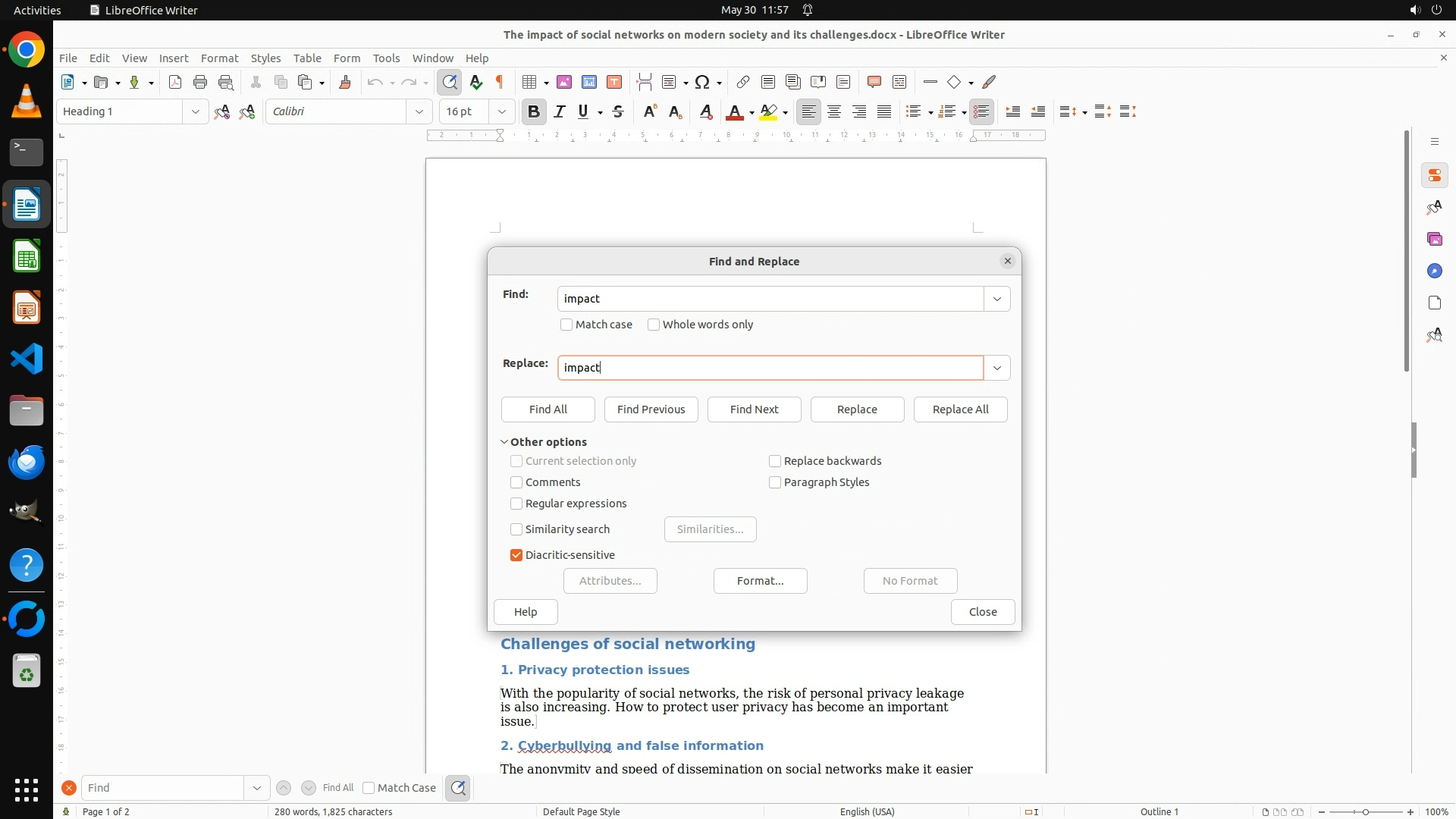Click the Strikethrough formatting icon
This screenshot has width=1456, height=819.
pyautogui.click(x=618, y=111)
